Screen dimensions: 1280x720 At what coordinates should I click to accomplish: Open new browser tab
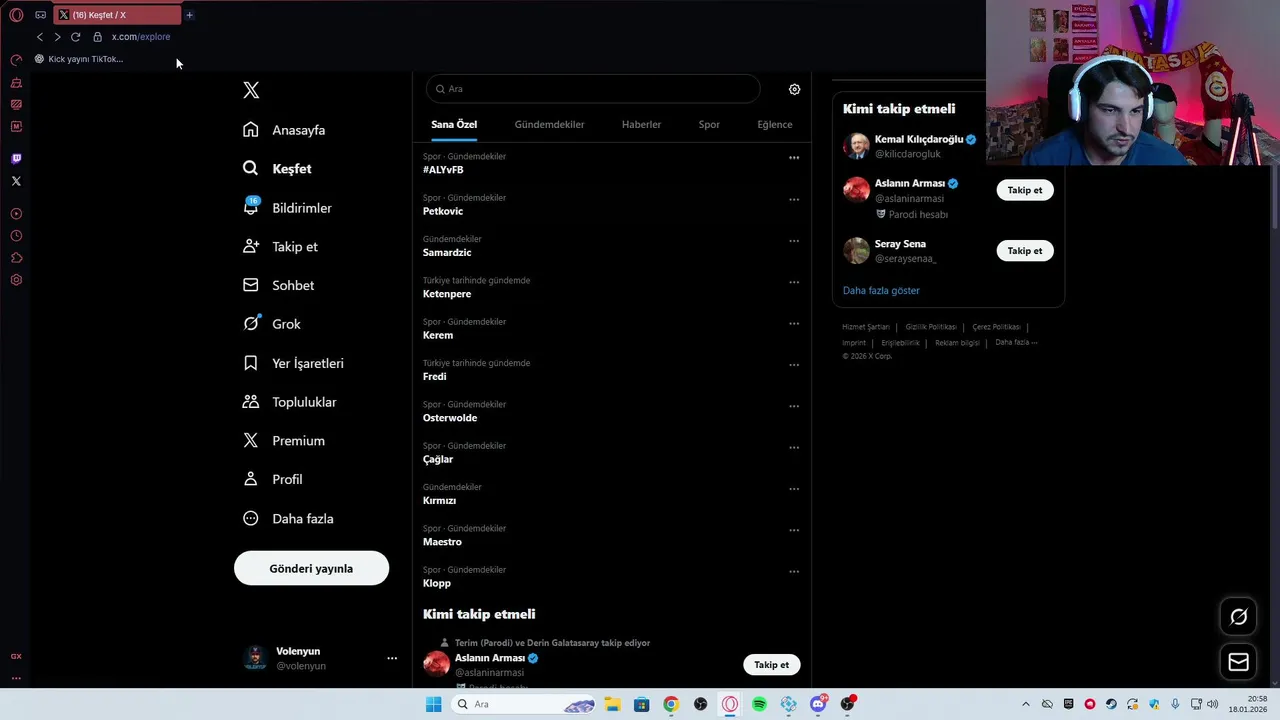click(189, 15)
